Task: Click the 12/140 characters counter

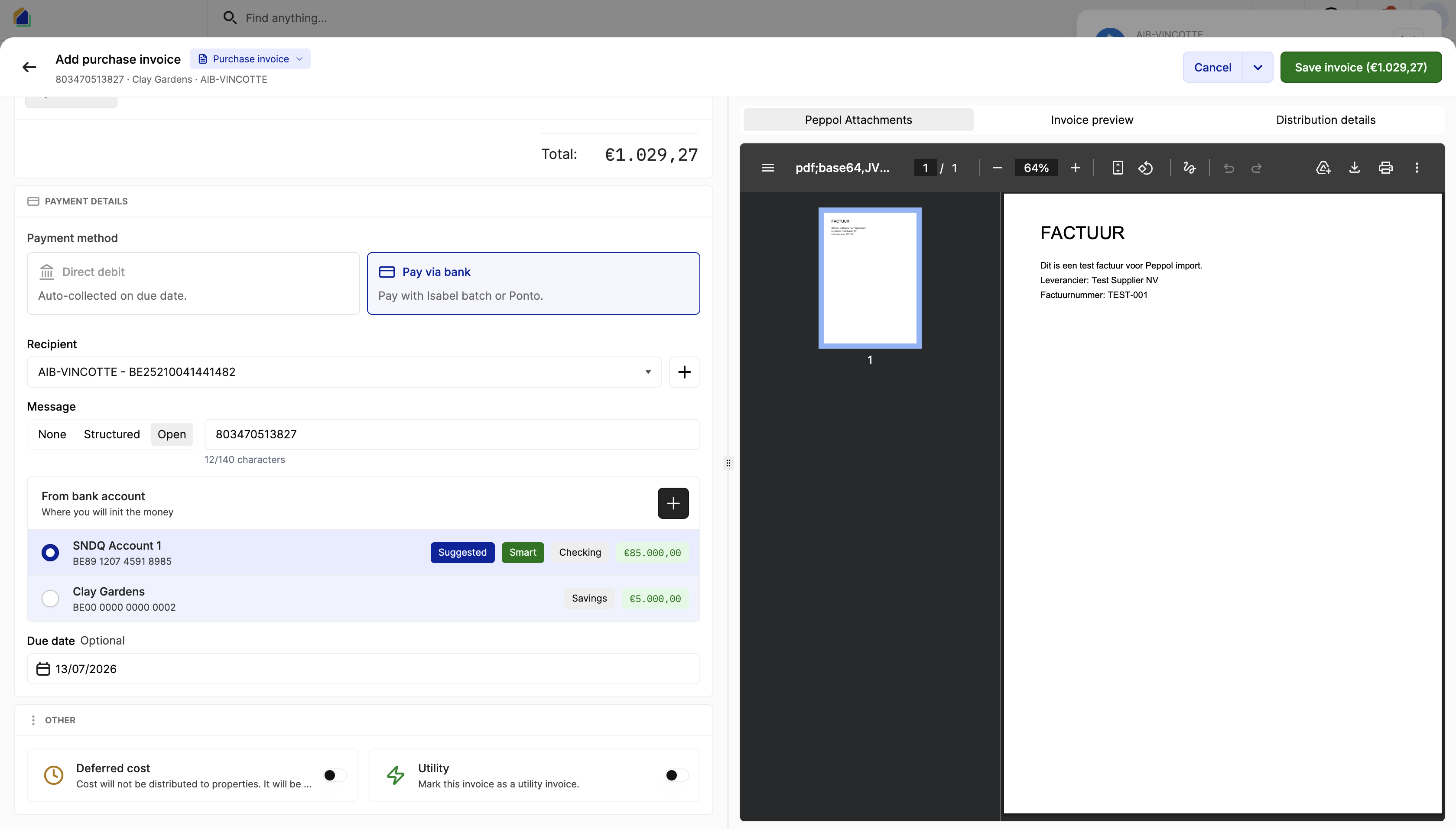Action: (244, 460)
